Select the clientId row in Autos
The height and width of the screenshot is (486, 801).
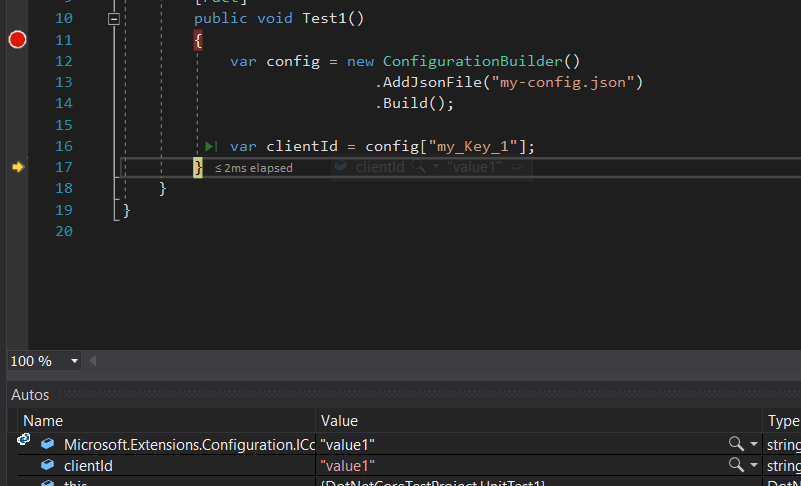(88, 466)
